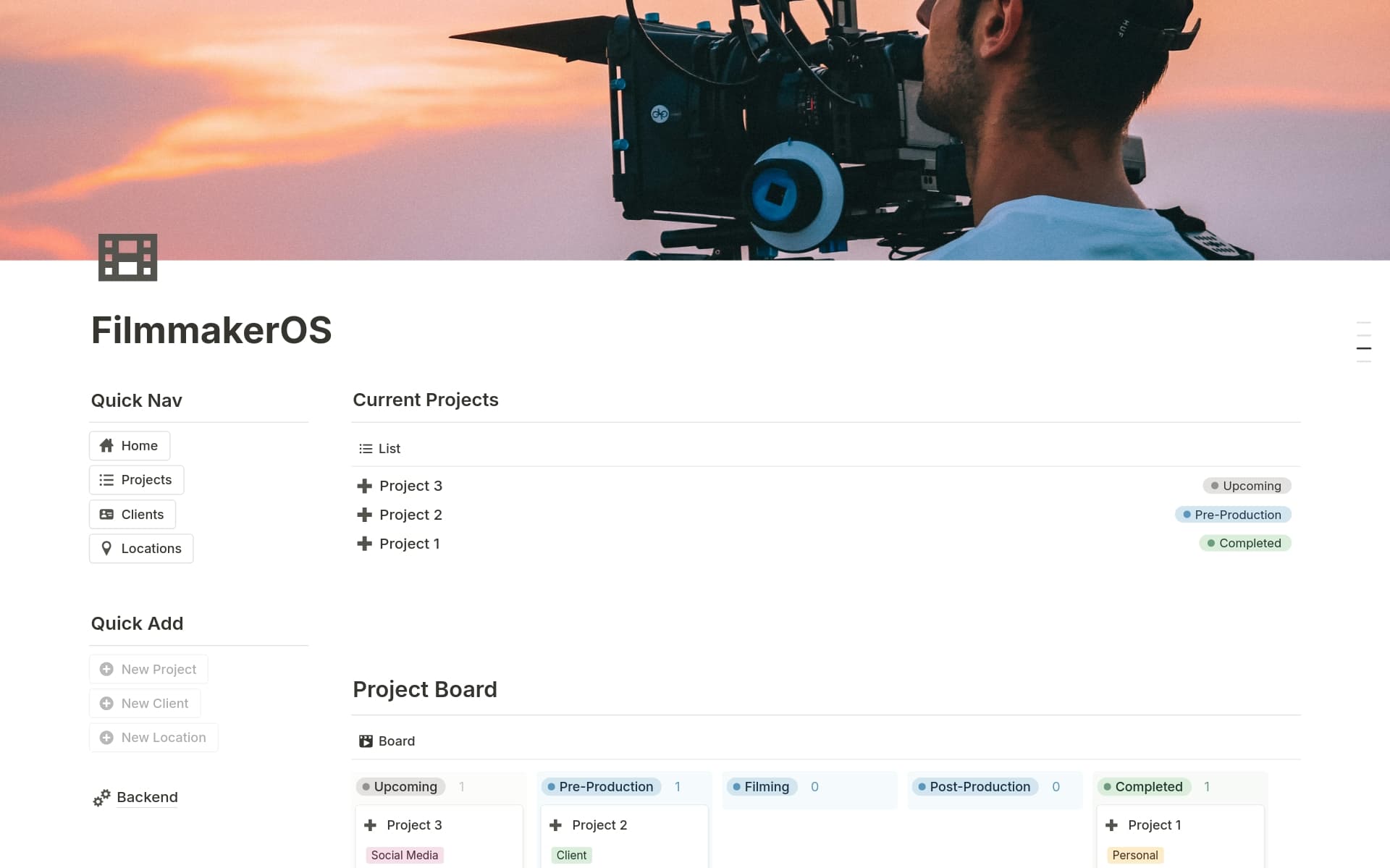Click the FilmmakerOS film strip page icon
The width and height of the screenshot is (1390, 868).
click(x=127, y=257)
